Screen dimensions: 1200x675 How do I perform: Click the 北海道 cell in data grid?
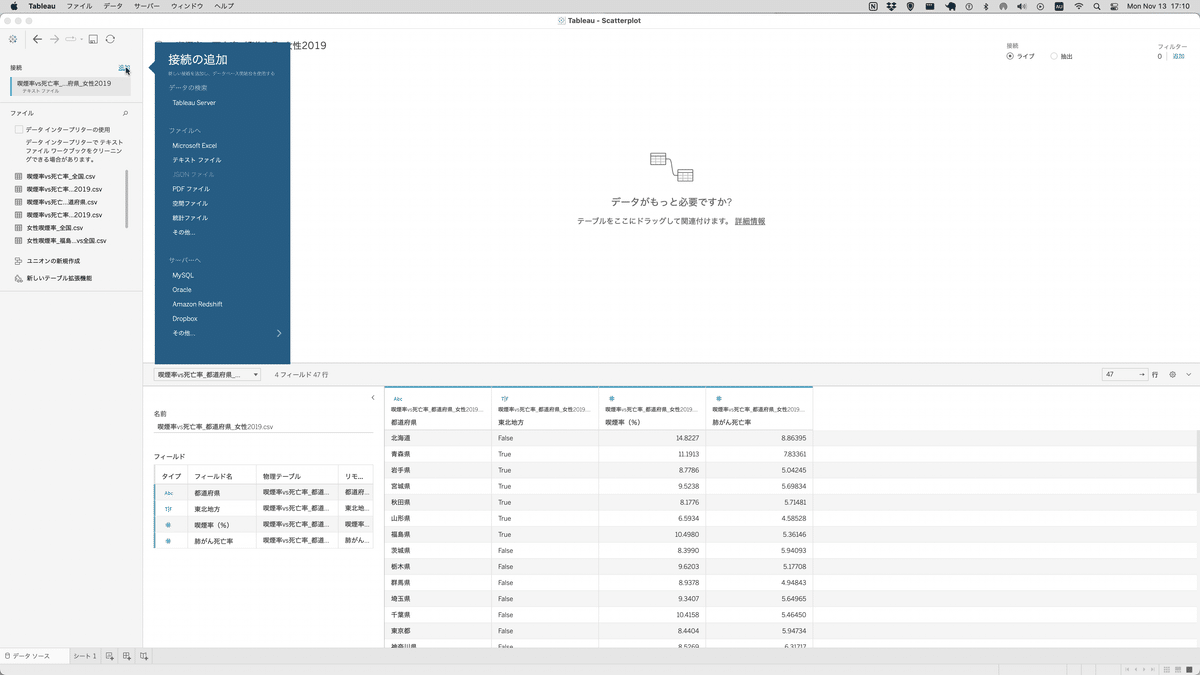point(438,438)
